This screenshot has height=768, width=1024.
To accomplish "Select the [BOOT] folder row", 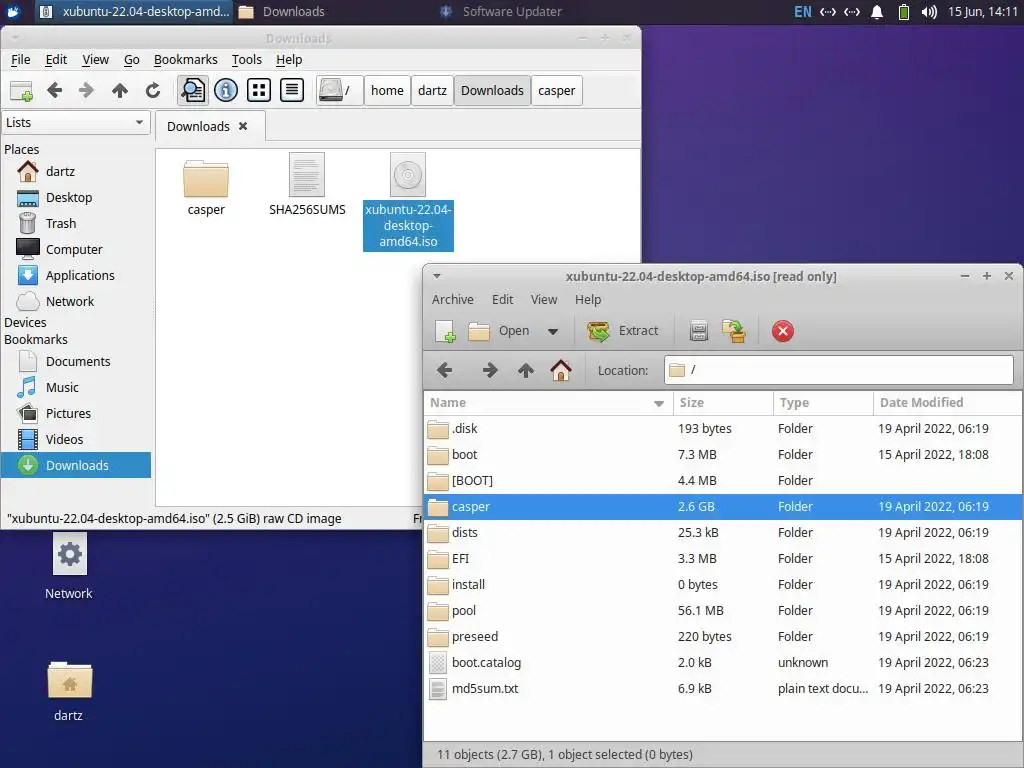I will (722, 481).
